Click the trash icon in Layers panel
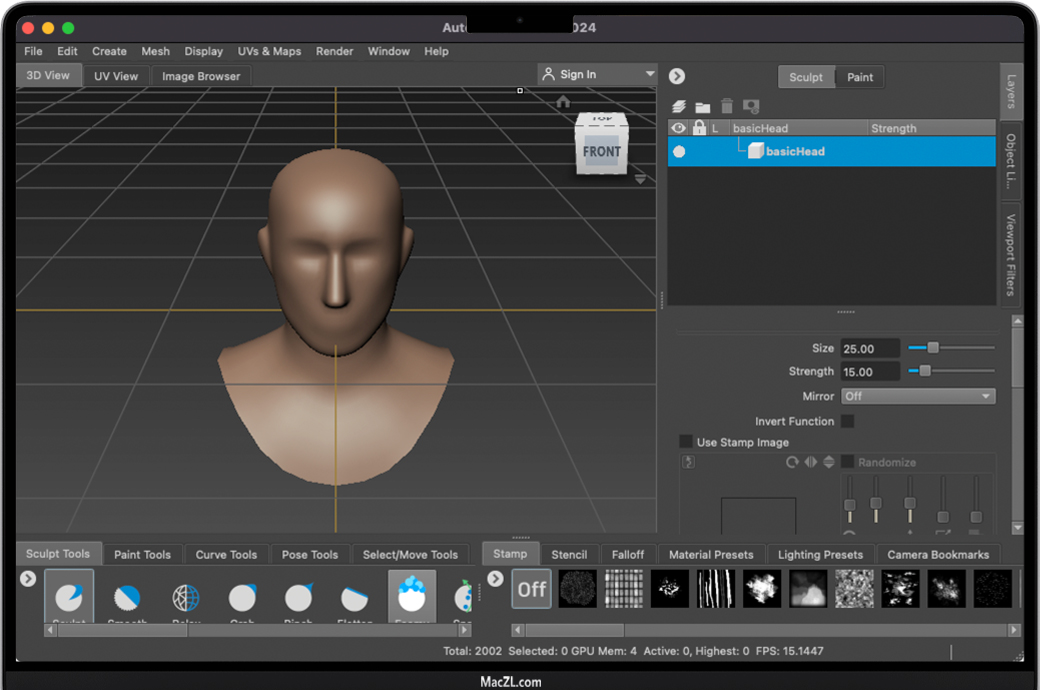The image size is (1040, 690). (727, 106)
